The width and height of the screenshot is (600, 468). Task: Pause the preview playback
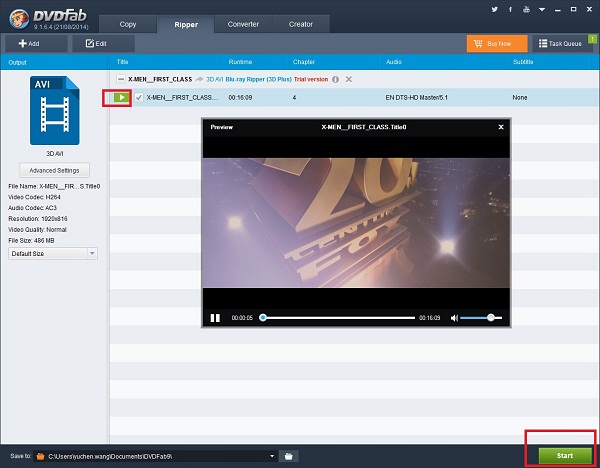pyautogui.click(x=215, y=318)
